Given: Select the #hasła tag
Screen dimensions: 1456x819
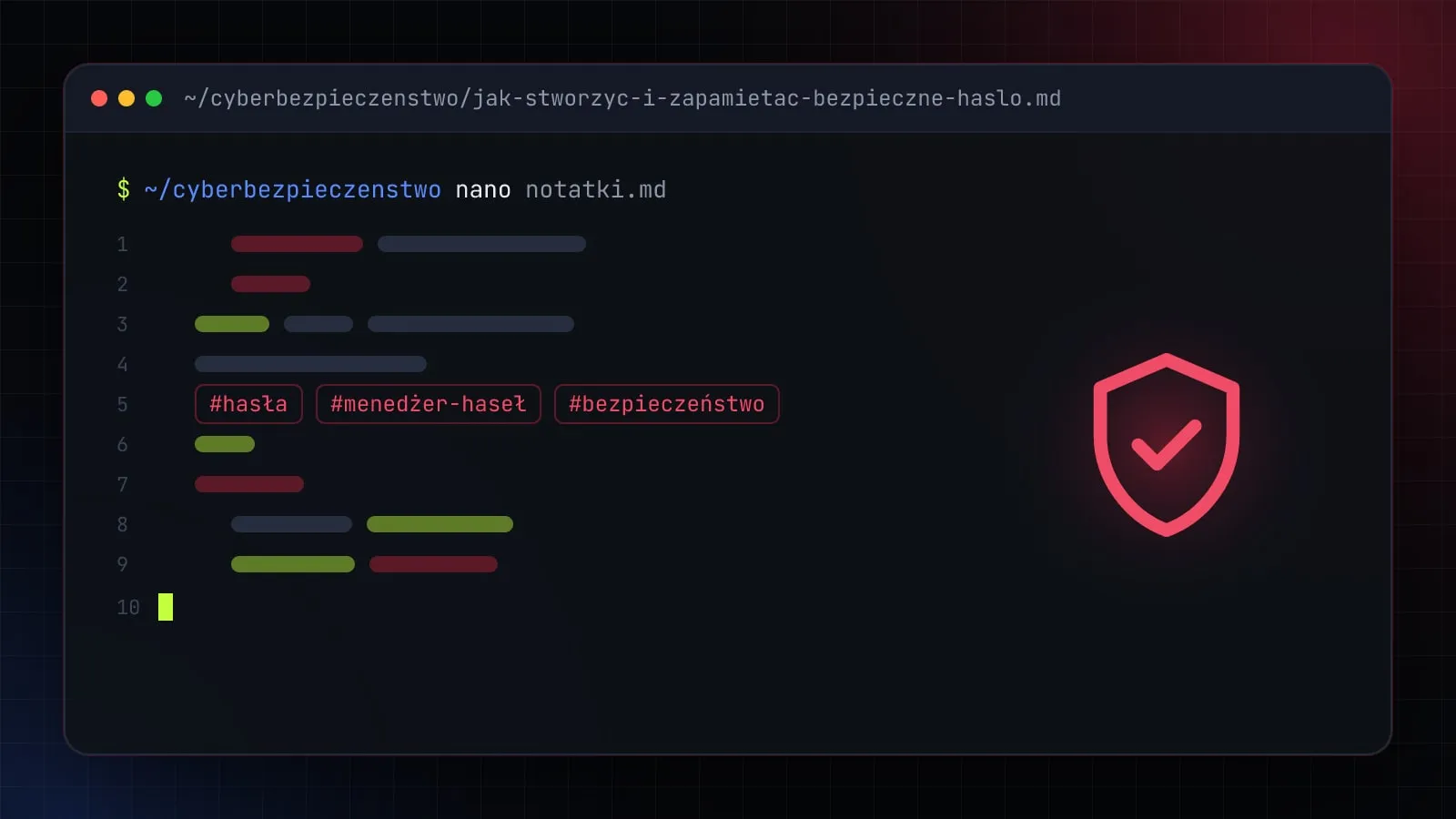Looking at the screenshot, I should [248, 404].
